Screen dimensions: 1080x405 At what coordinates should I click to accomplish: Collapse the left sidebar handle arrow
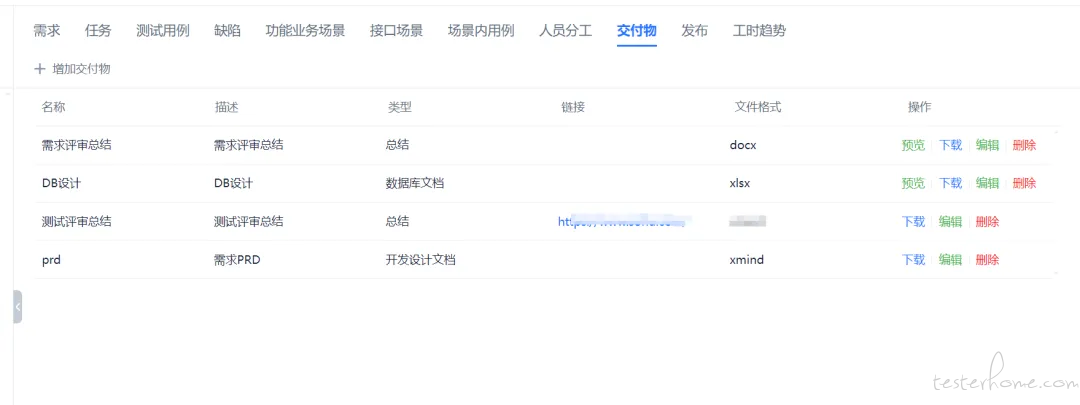(17, 307)
